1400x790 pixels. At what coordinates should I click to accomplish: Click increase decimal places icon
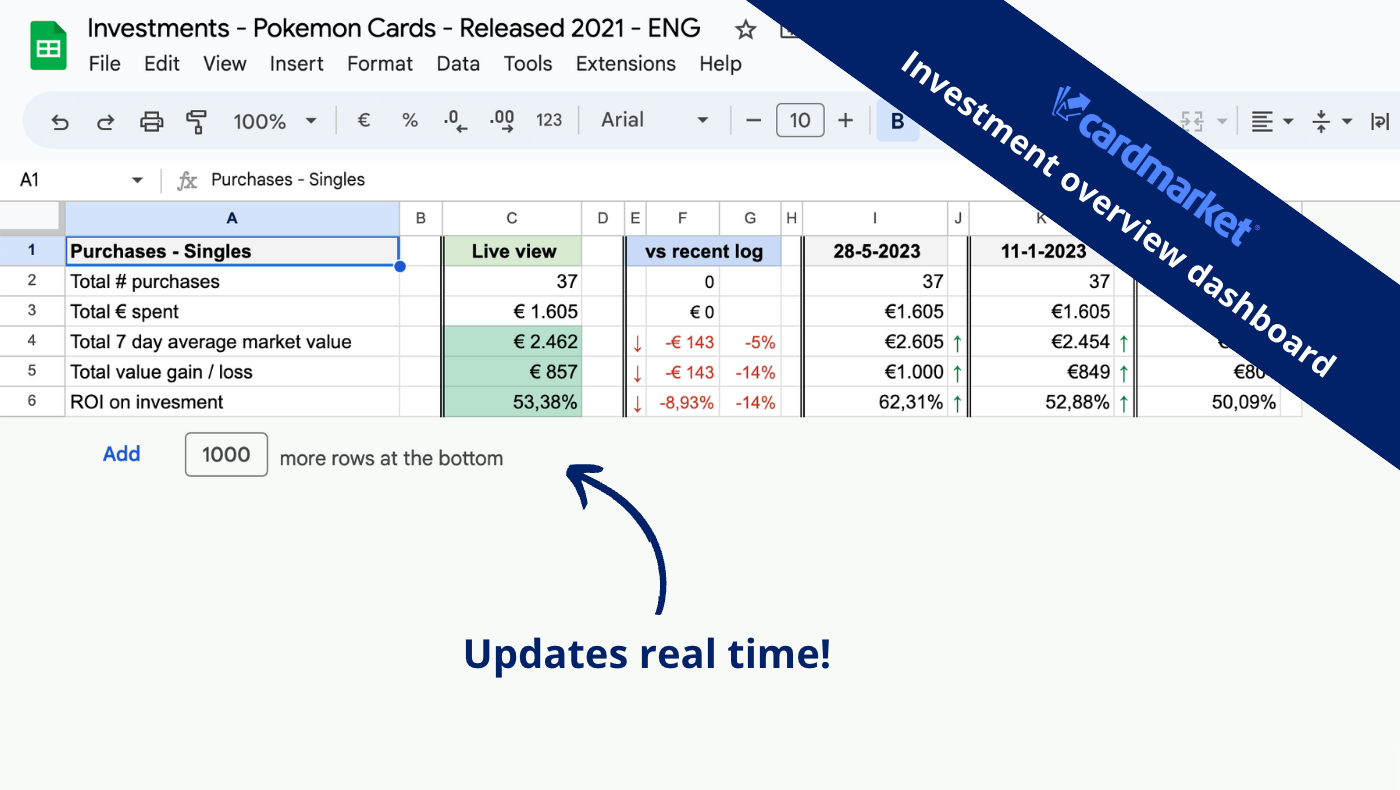click(502, 122)
